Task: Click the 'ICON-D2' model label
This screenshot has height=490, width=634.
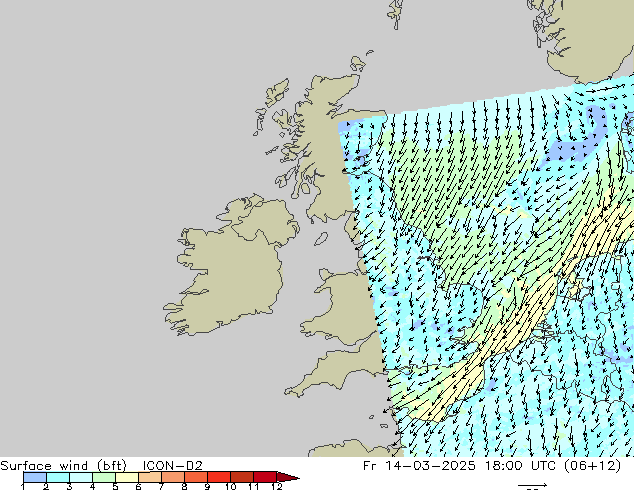Action: [173, 466]
